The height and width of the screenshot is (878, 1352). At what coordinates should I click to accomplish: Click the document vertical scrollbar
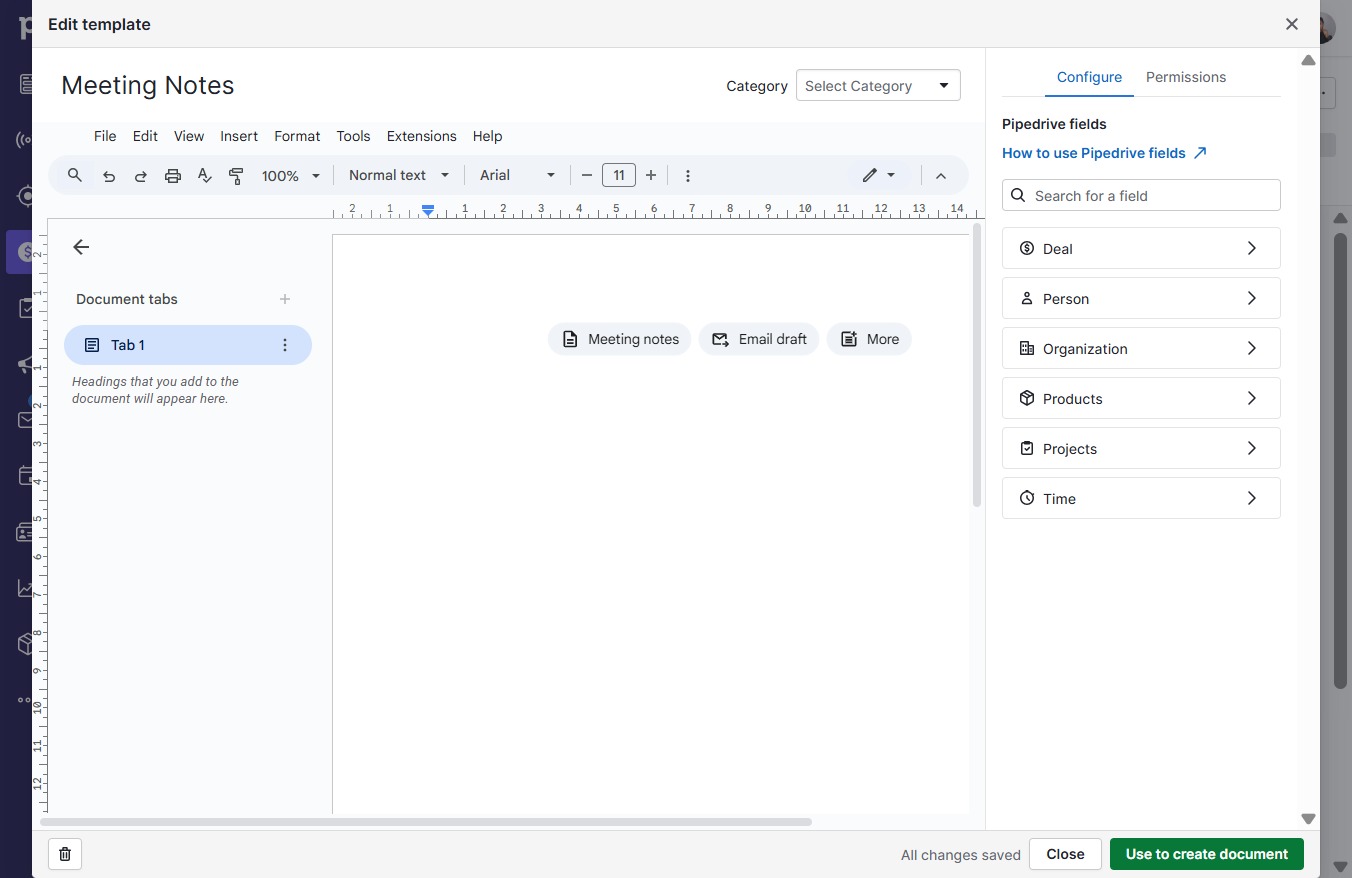(x=977, y=365)
